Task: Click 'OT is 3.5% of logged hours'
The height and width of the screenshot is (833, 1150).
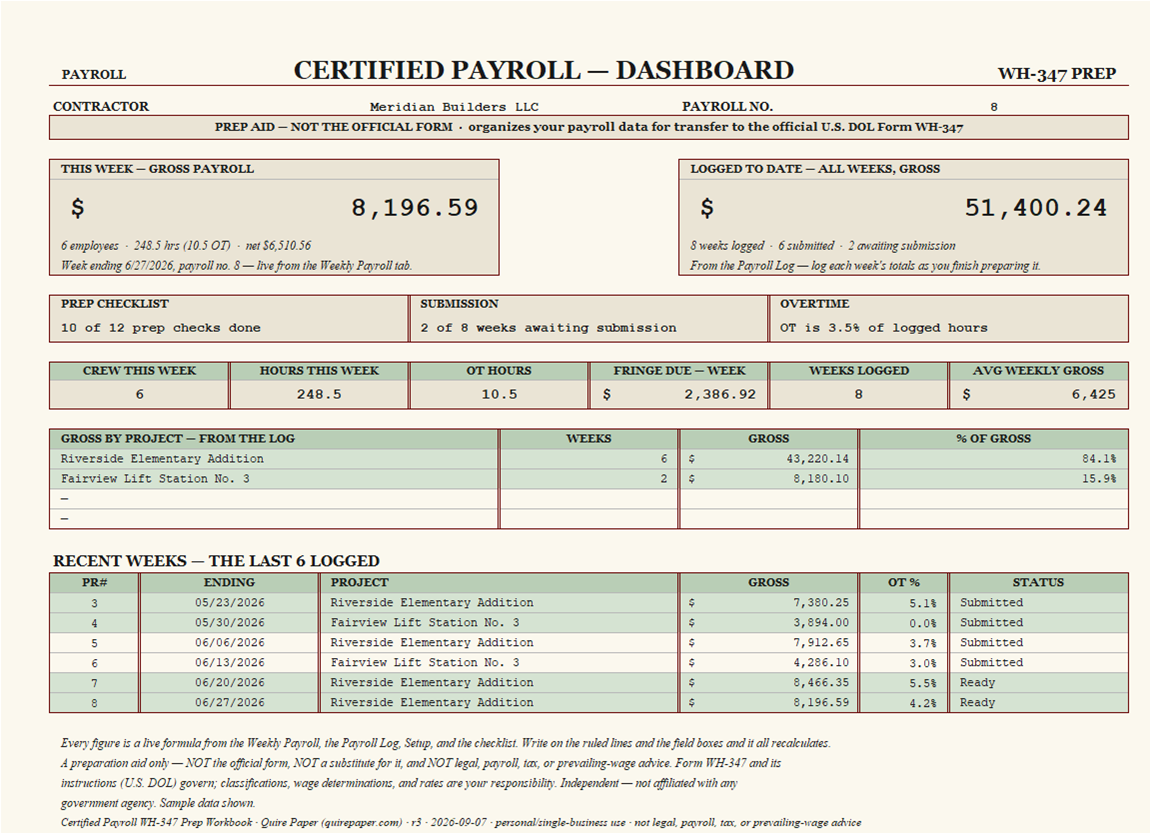Action: point(884,328)
